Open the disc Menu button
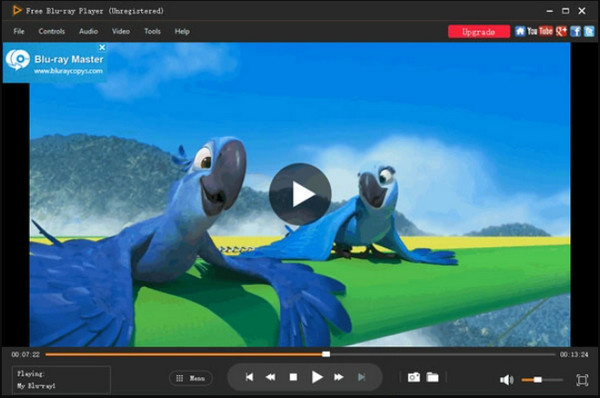Screen dimensions: 600x398 [191, 378]
